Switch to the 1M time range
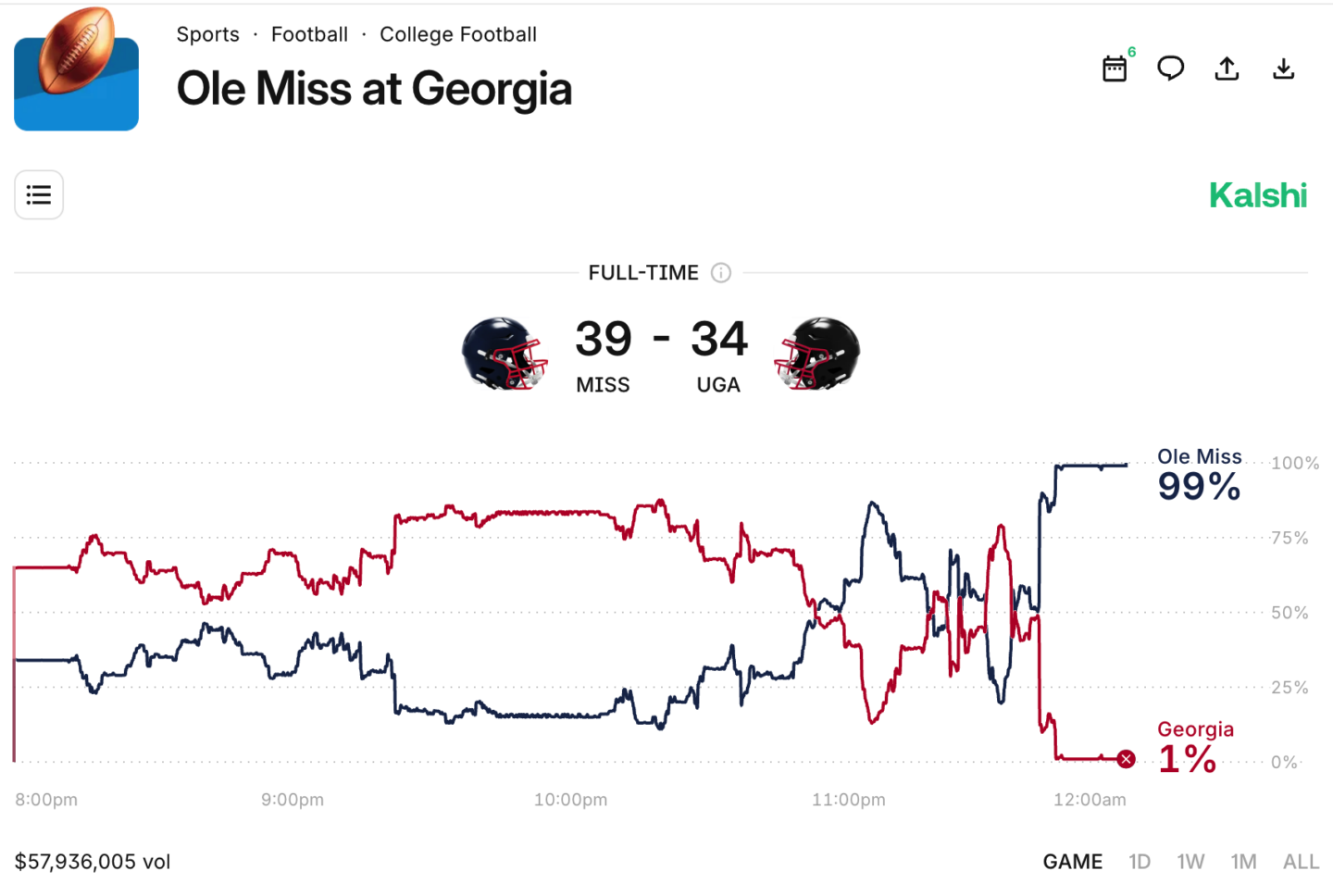 click(x=1243, y=862)
